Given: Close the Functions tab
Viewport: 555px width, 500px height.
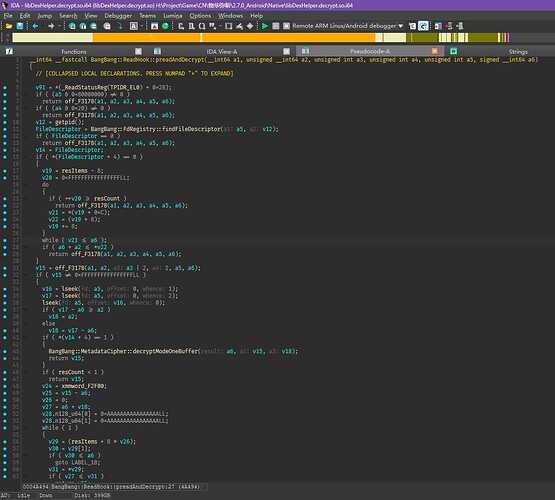Looking at the screenshot, I should [x=138, y=51].
